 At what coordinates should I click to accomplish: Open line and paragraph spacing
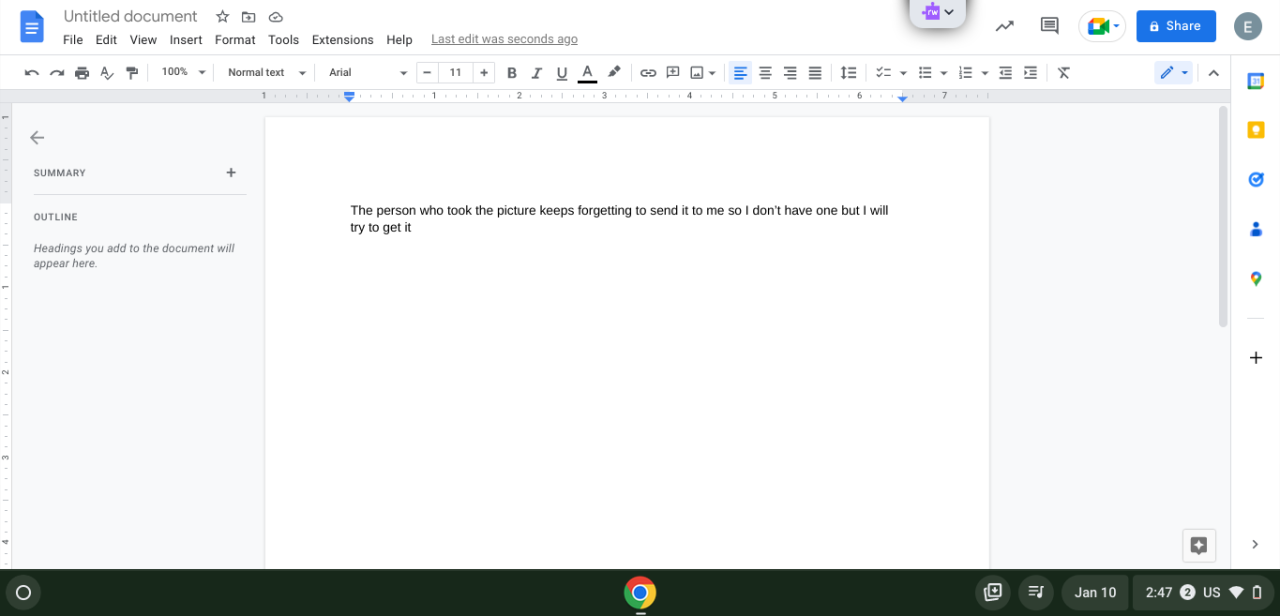849,73
